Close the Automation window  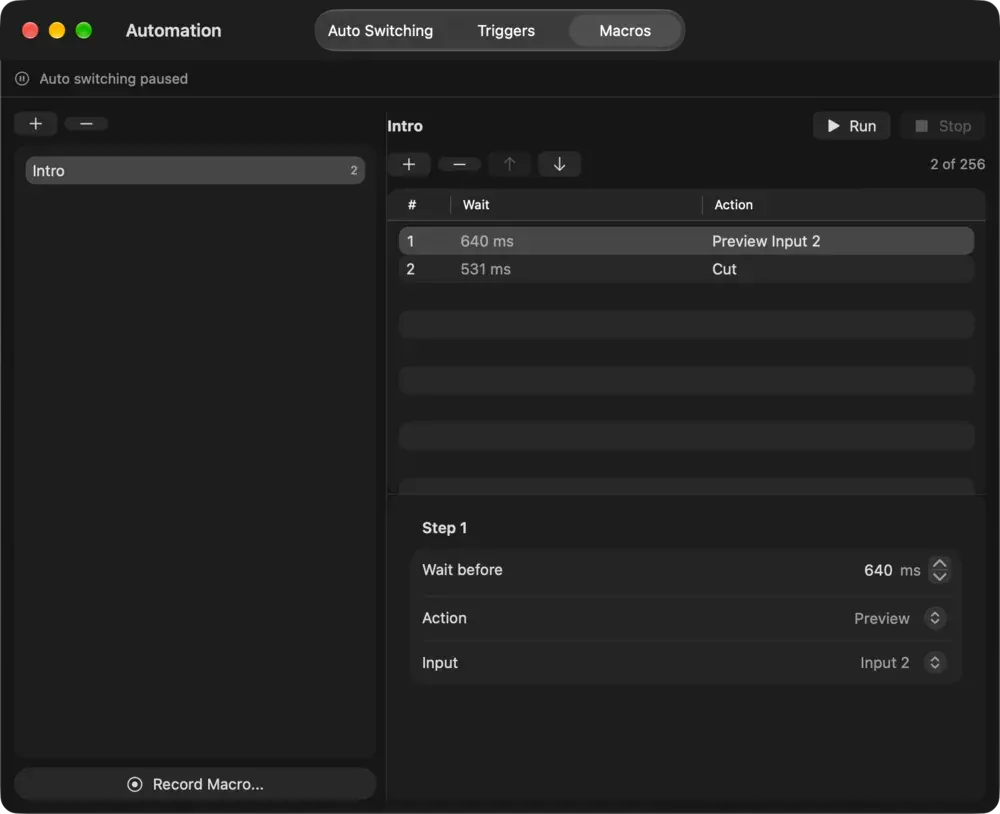(30, 30)
